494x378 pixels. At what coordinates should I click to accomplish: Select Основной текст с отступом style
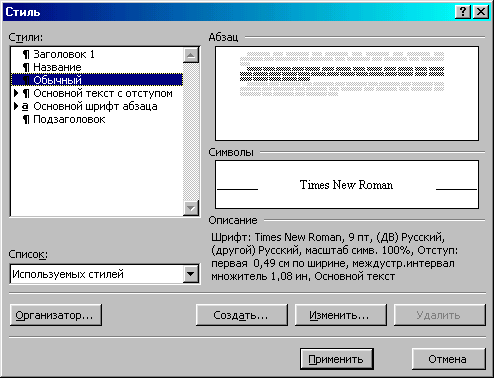coord(97,93)
